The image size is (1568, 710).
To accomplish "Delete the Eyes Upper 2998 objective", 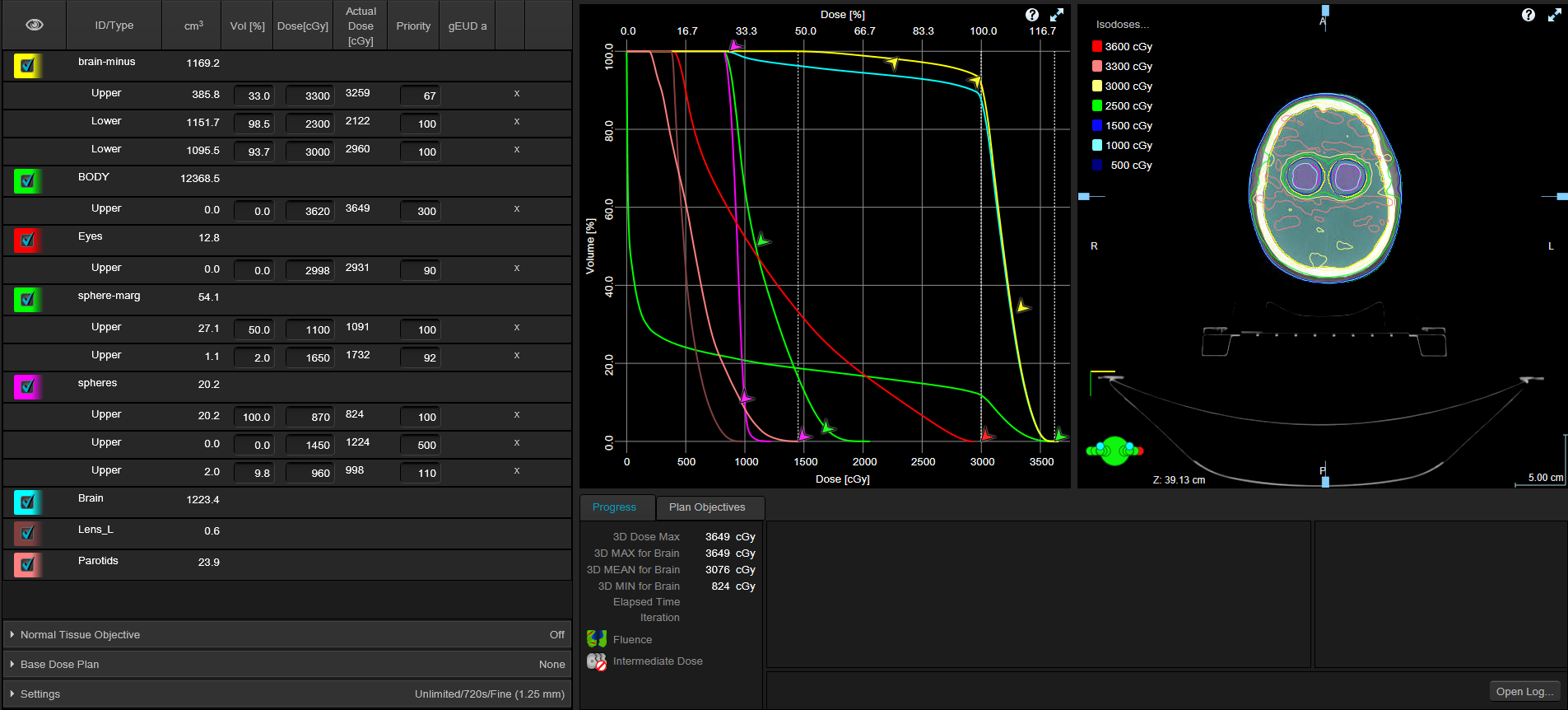I will click(x=517, y=269).
